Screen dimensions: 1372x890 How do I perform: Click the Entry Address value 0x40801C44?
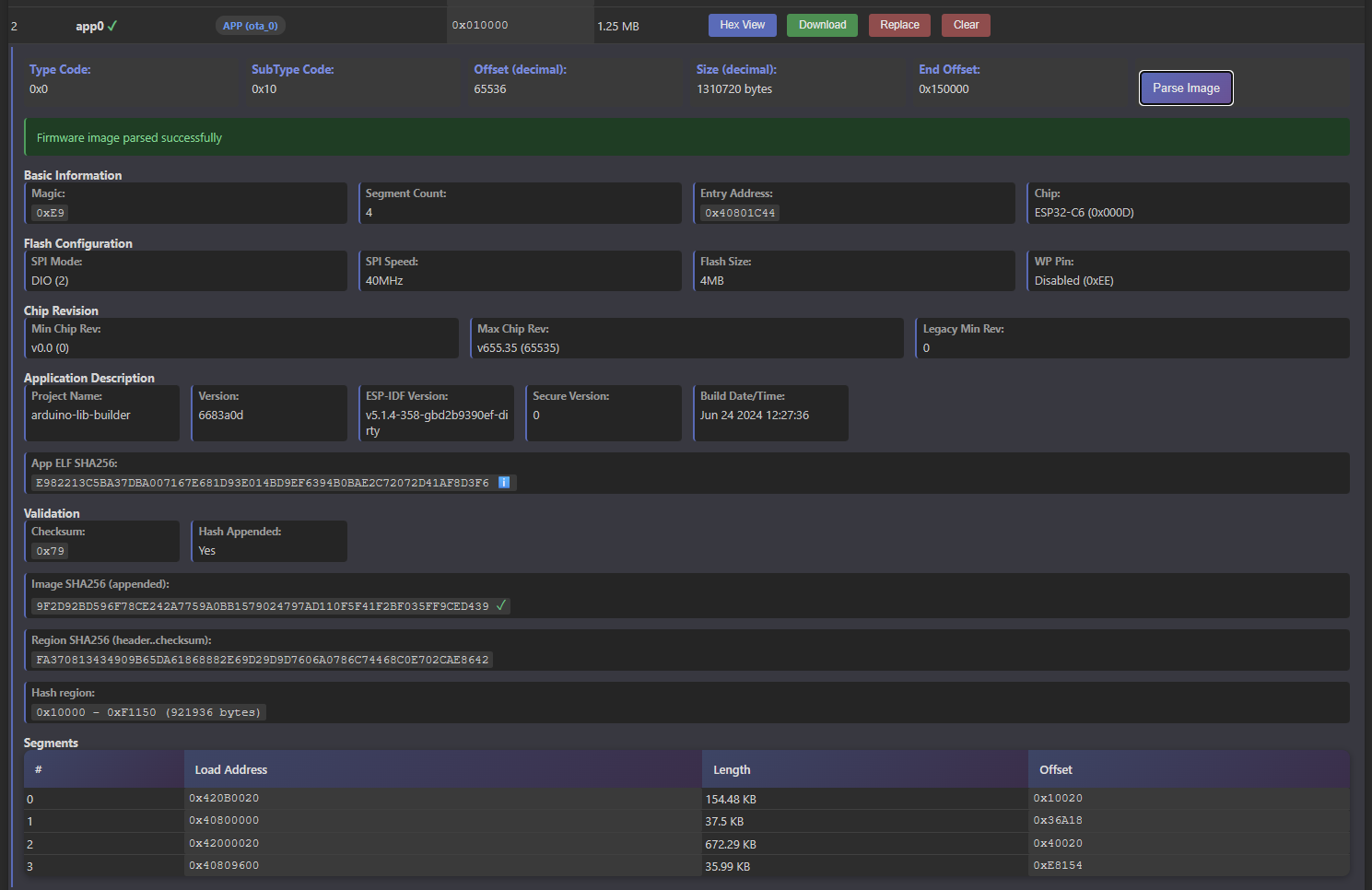pyautogui.click(x=740, y=213)
